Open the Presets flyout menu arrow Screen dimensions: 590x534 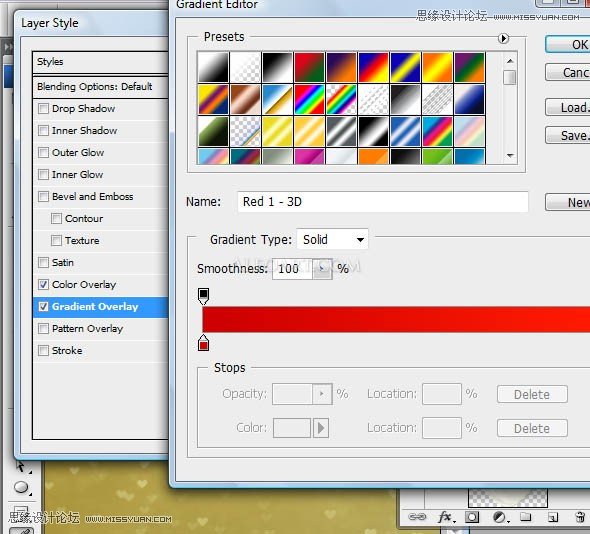pos(503,38)
